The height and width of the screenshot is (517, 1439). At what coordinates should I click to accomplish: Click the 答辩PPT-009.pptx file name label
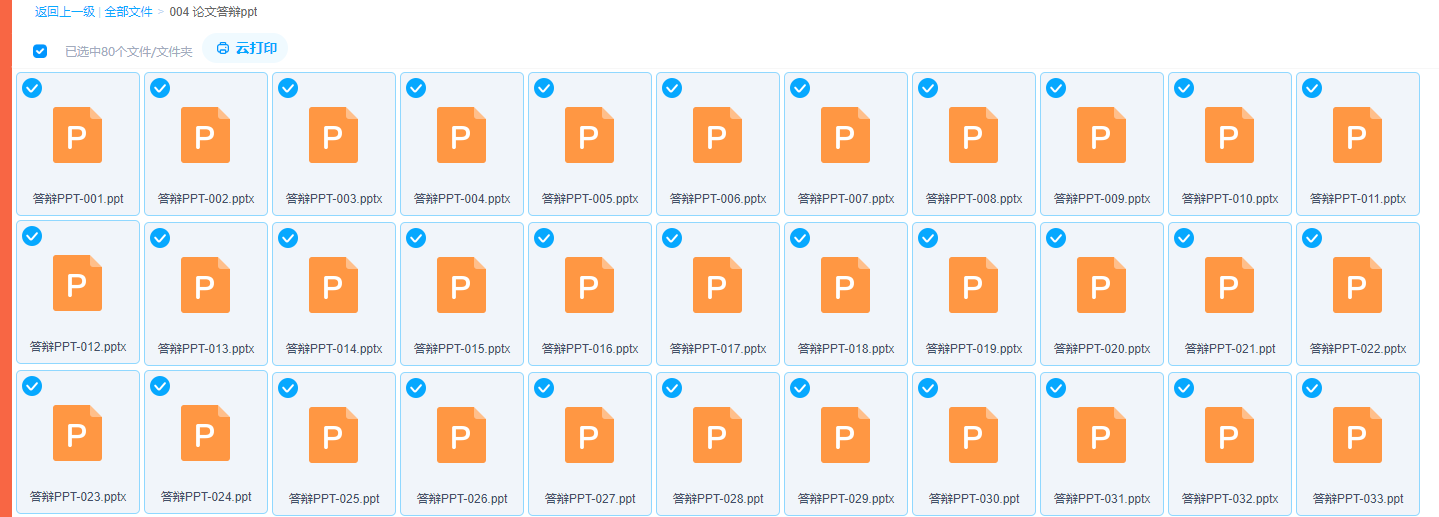[x=1101, y=199]
